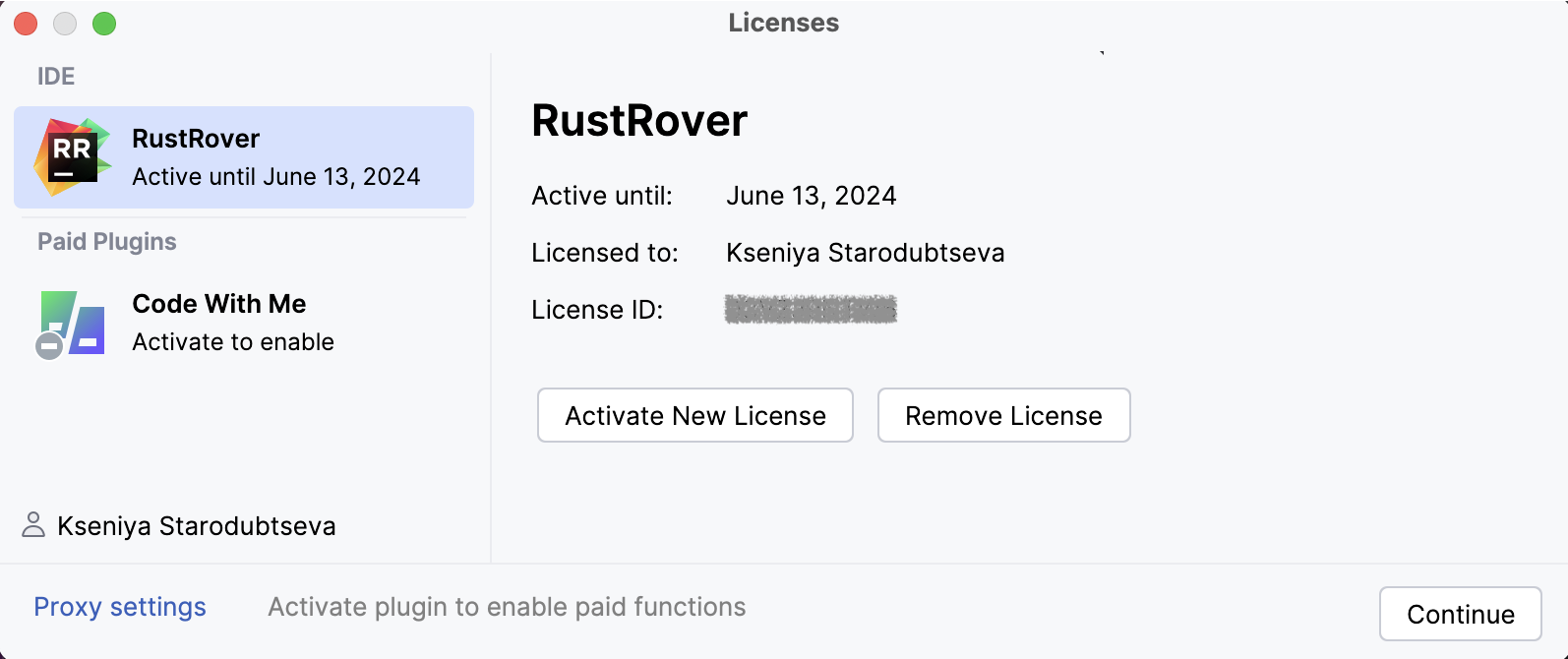
Task: Open the Proxy settings link
Action: 120,607
